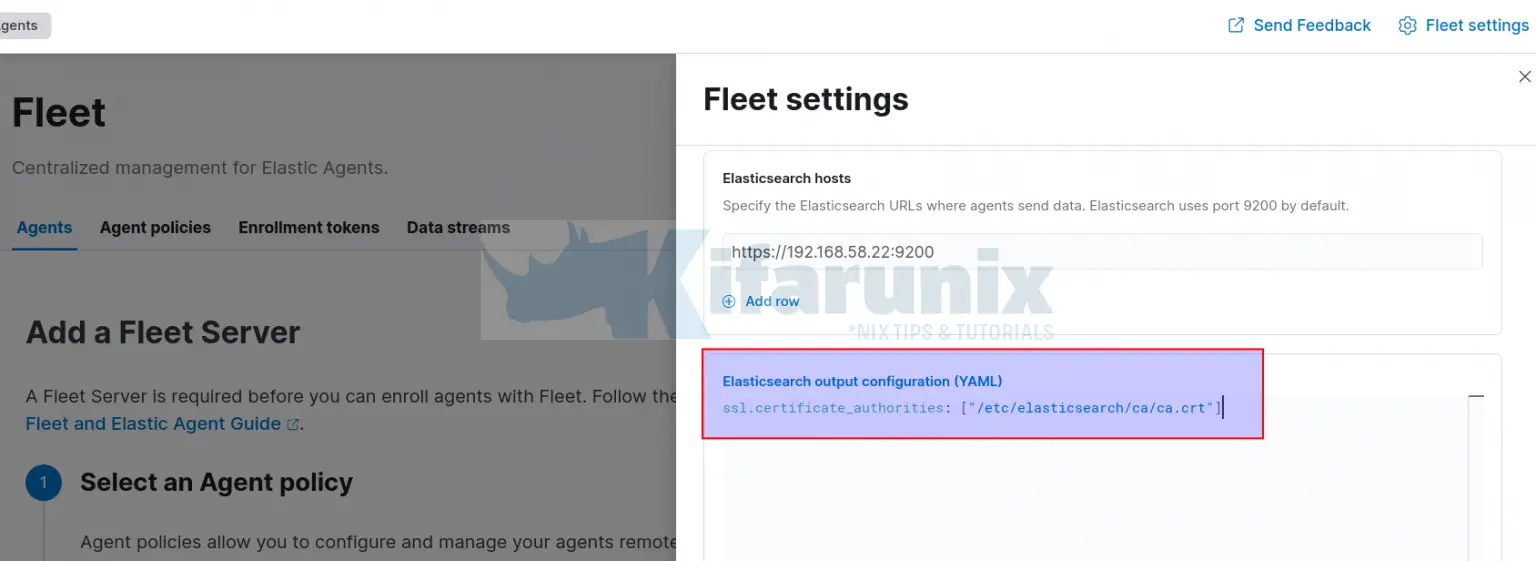
Task: Open Send Feedback link text
Action: tap(1312, 25)
